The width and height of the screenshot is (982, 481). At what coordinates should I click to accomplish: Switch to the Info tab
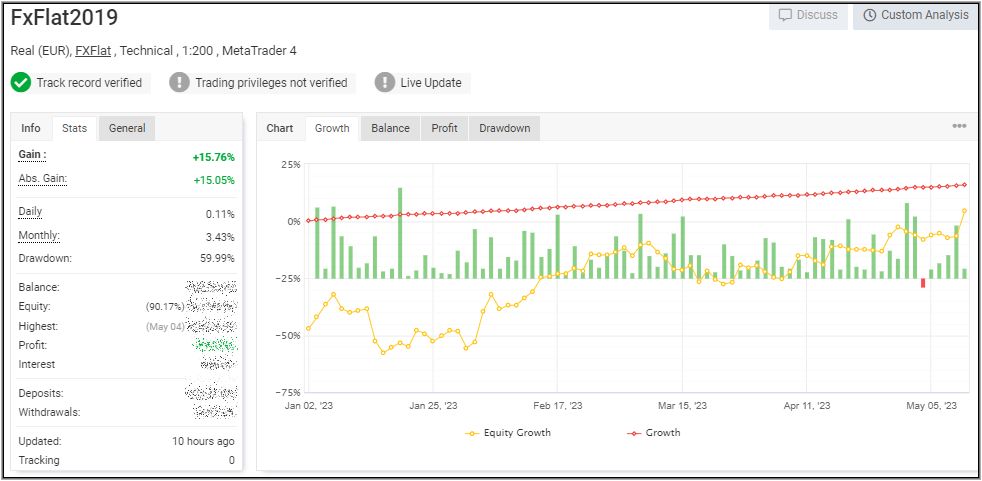[31, 128]
